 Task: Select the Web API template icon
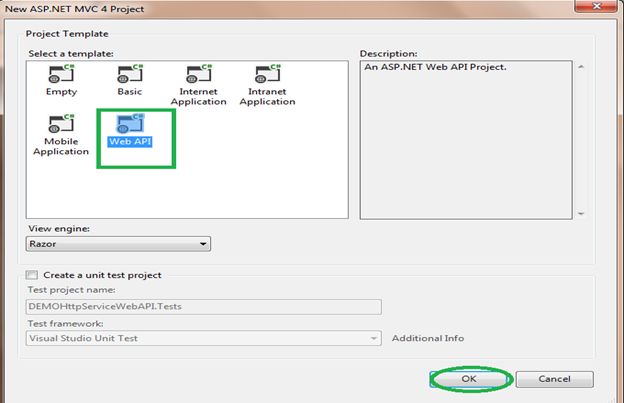130,124
